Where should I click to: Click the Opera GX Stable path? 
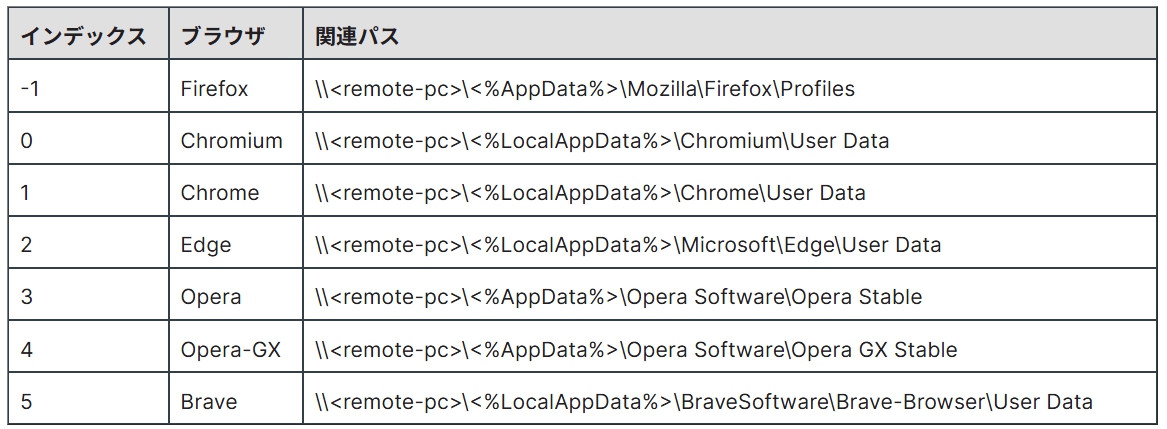point(636,350)
